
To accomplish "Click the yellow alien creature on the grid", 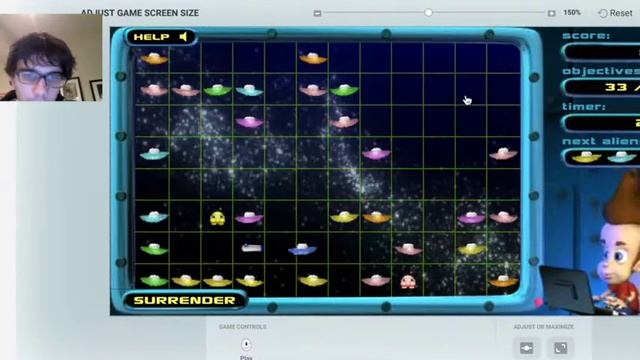I will tap(217, 218).
